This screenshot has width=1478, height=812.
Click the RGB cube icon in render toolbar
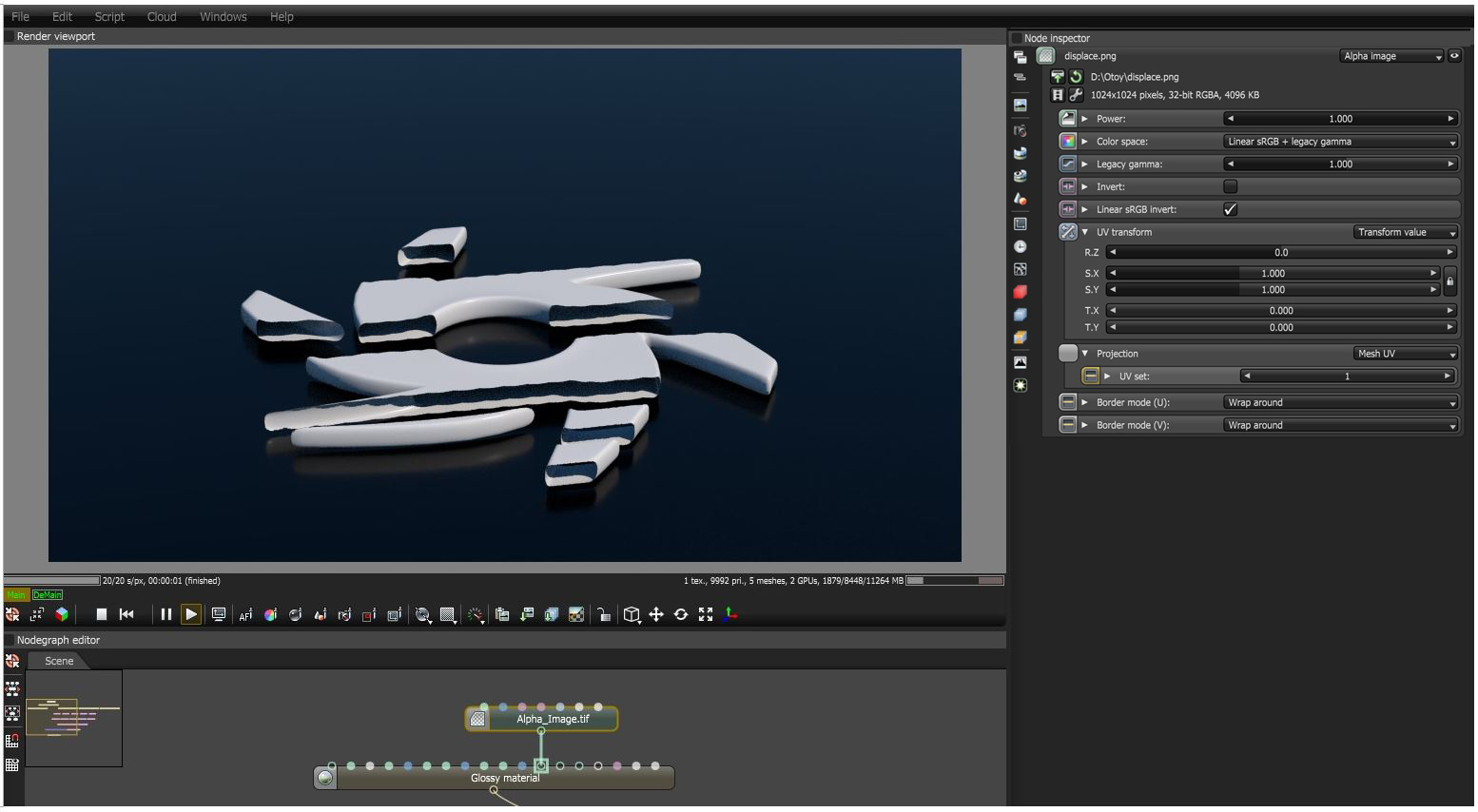click(62, 615)
